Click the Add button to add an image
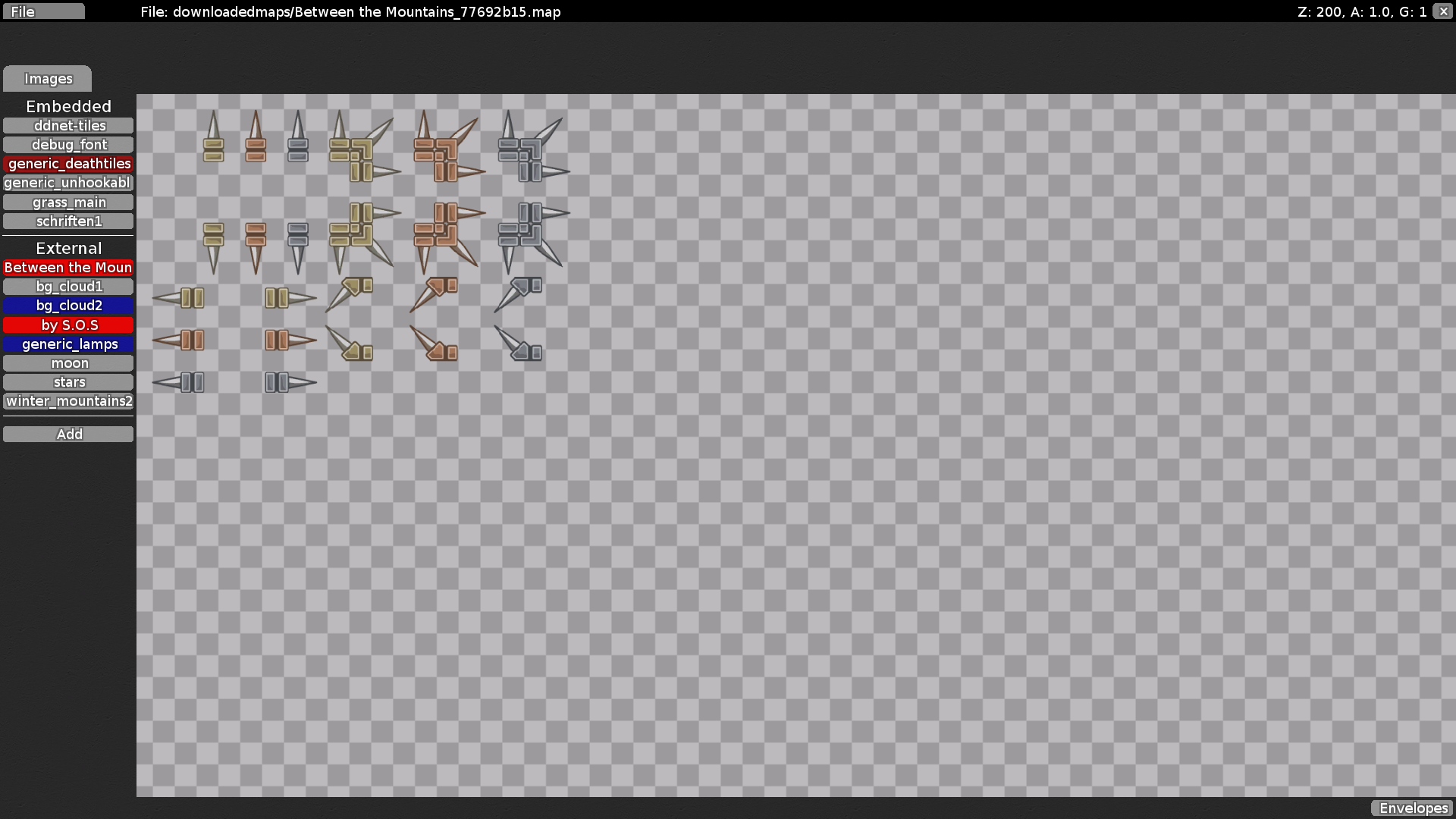1456x819 pixels. (x=68, y=434)
